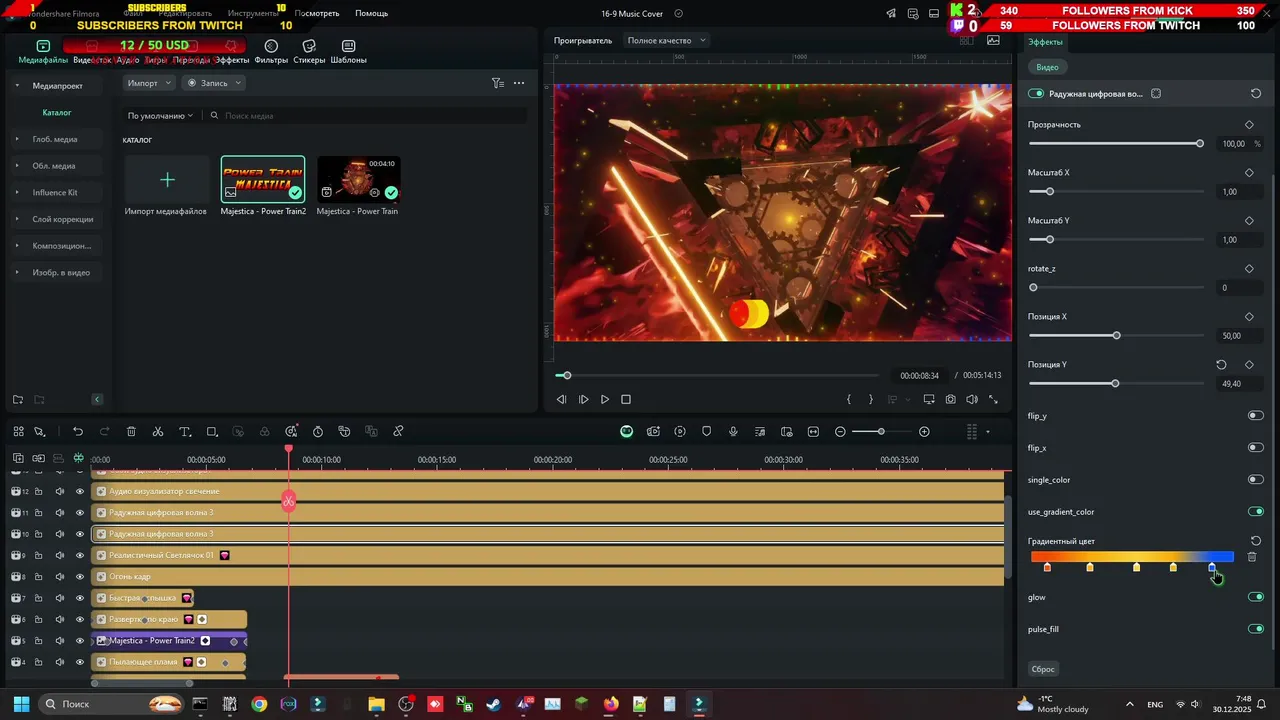Take a snapshot with the camera icon

coord(950,399)
